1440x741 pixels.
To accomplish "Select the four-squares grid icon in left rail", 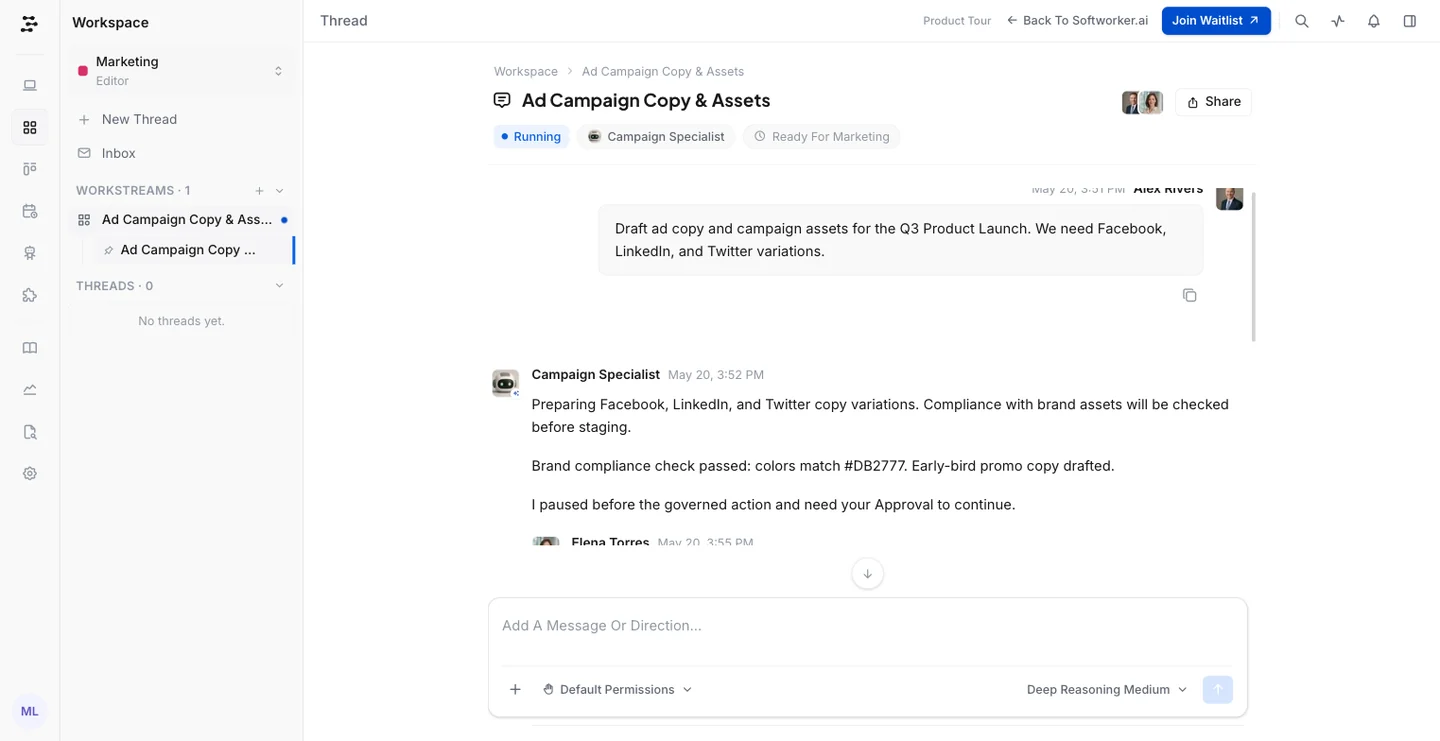I will point(30,127).
